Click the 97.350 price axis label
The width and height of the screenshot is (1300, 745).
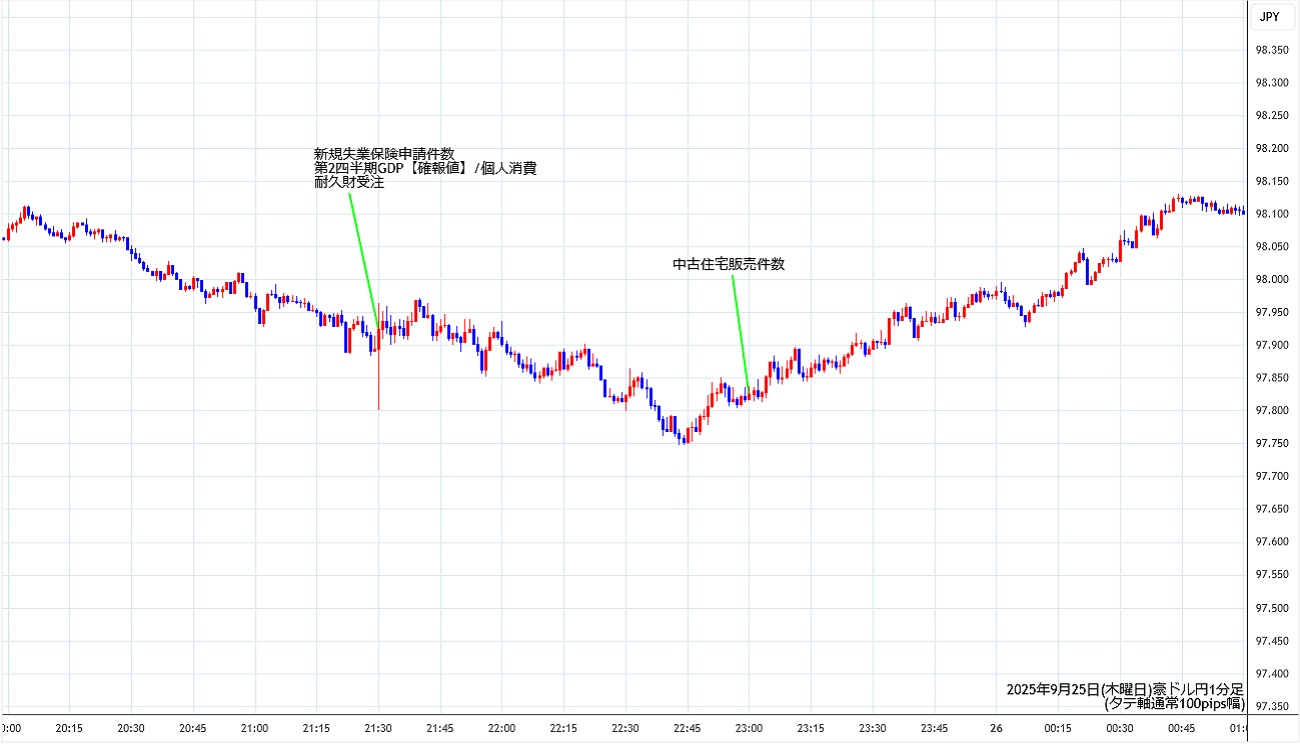point(1272,707)
